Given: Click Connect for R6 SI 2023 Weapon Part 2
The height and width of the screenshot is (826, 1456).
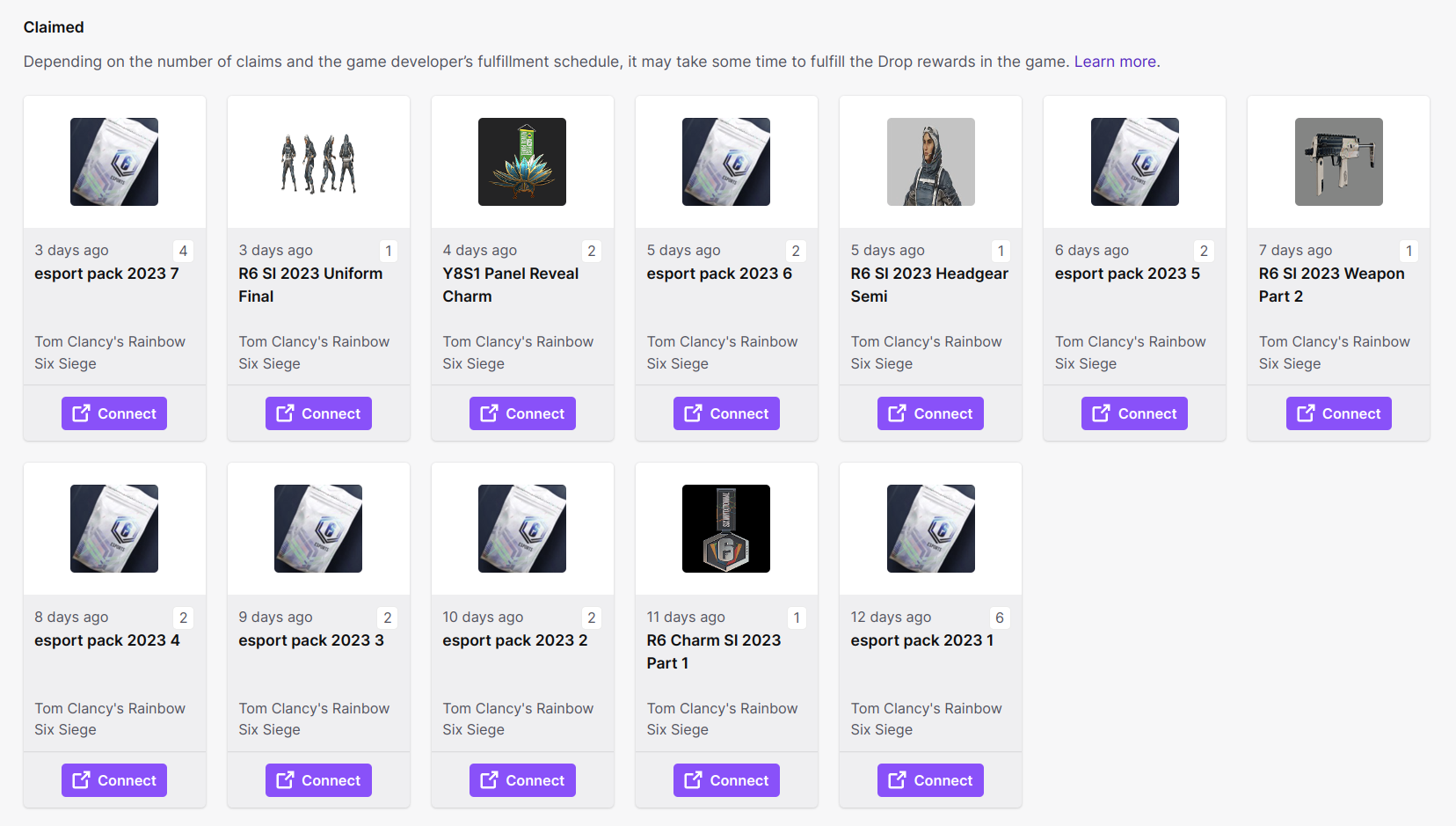Looking at the screenshot, I should [x=1338, y=413].
